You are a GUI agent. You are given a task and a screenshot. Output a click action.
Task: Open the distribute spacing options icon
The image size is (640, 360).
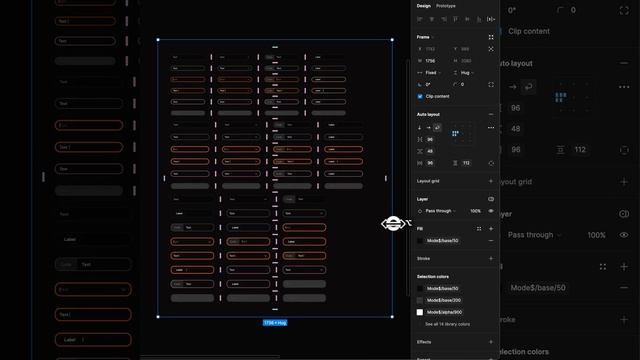tap(491, 19)
